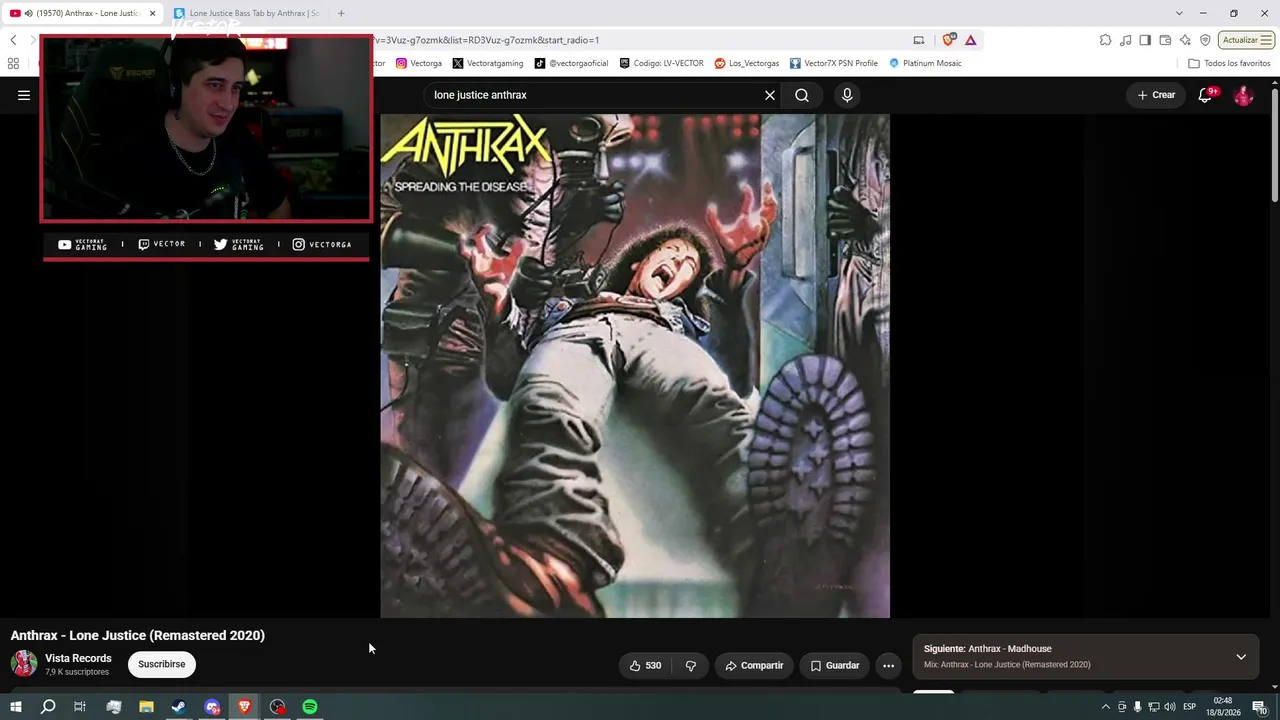The width and height of the screenshot is (1280, 720).
Task: Open Platinum Mosaic bookmark
Action: (925, 63)
